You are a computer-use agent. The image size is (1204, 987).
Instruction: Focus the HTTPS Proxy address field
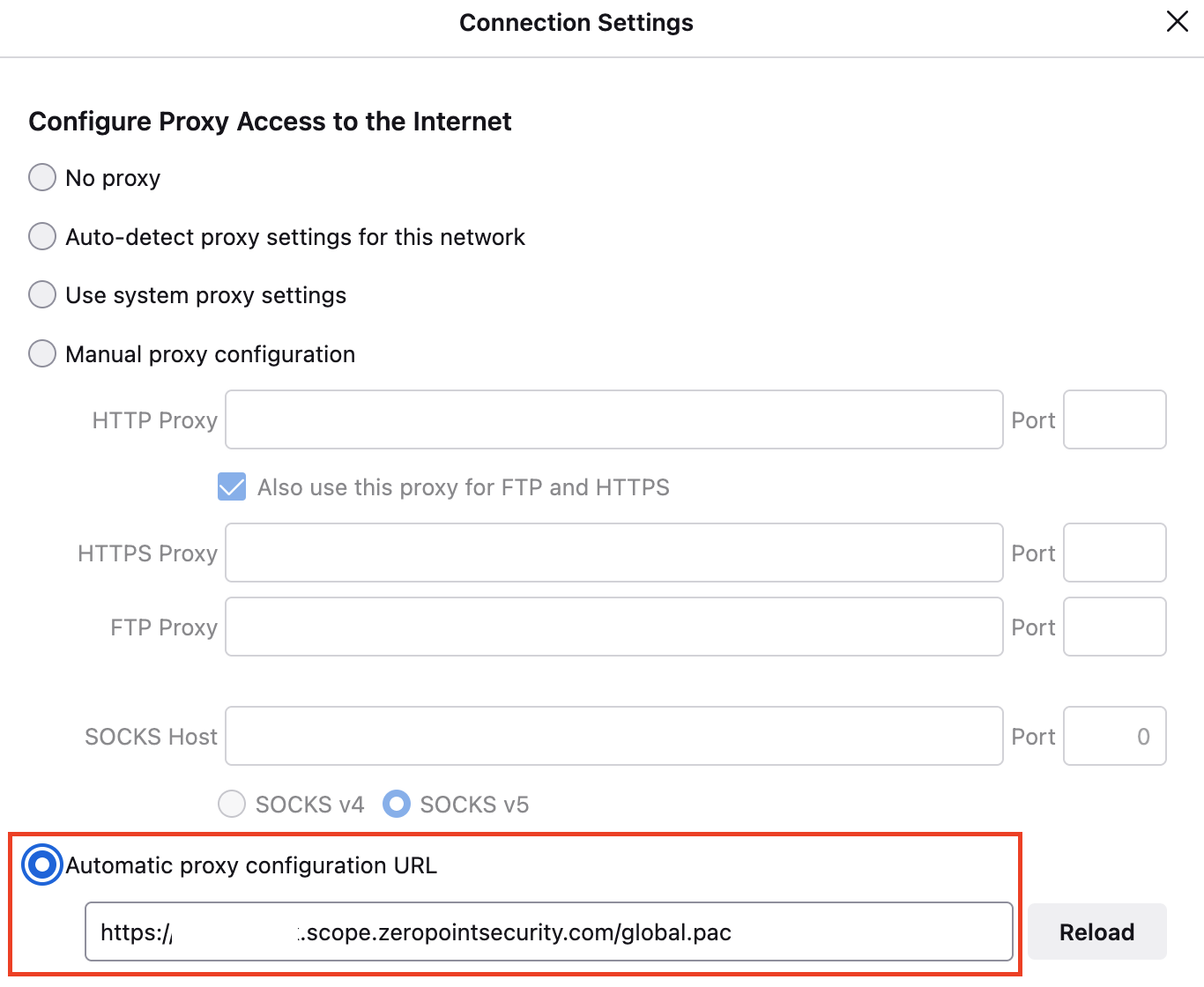coord(613,553)
